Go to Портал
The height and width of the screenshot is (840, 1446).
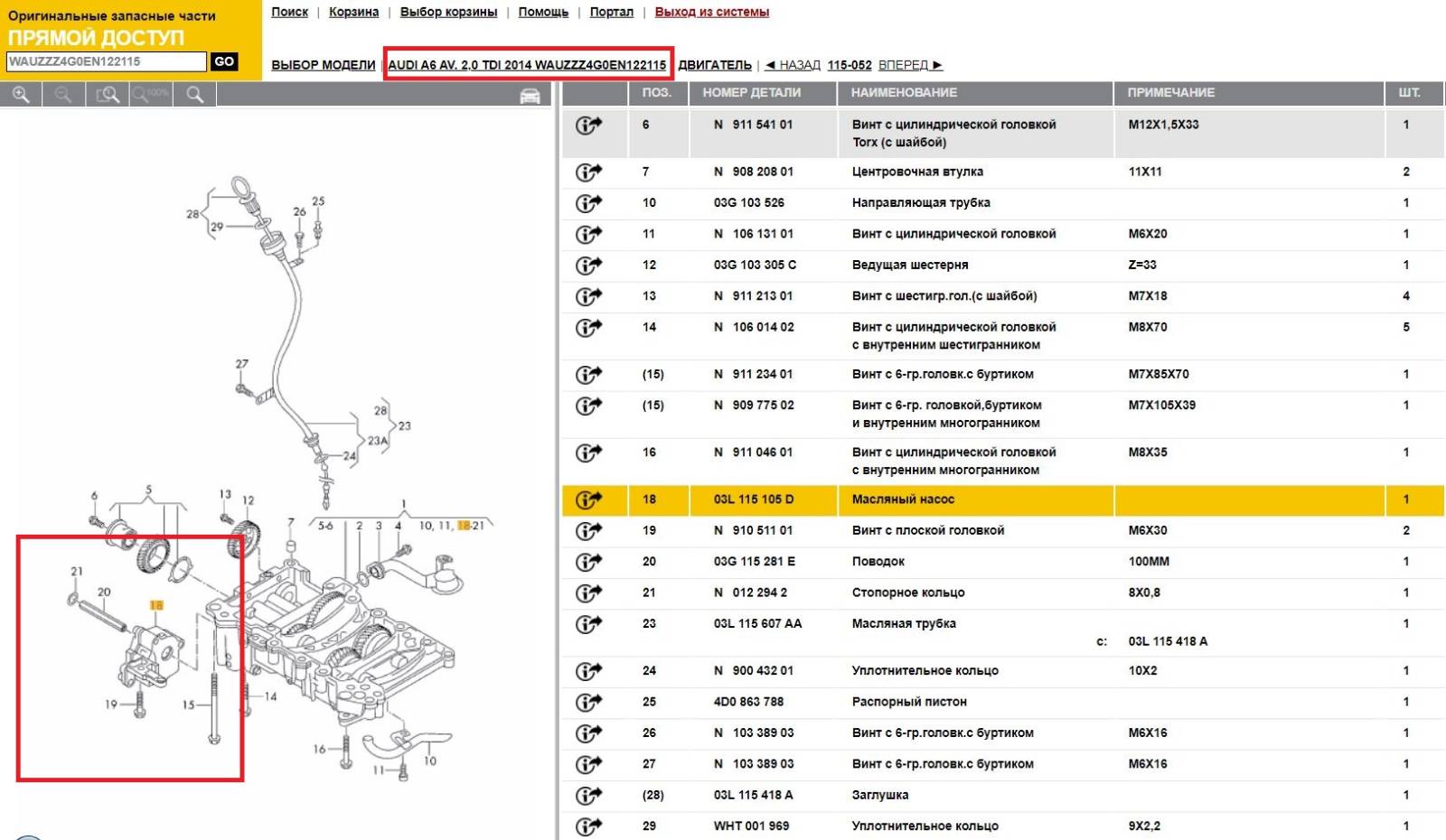(x=612, y=12)
